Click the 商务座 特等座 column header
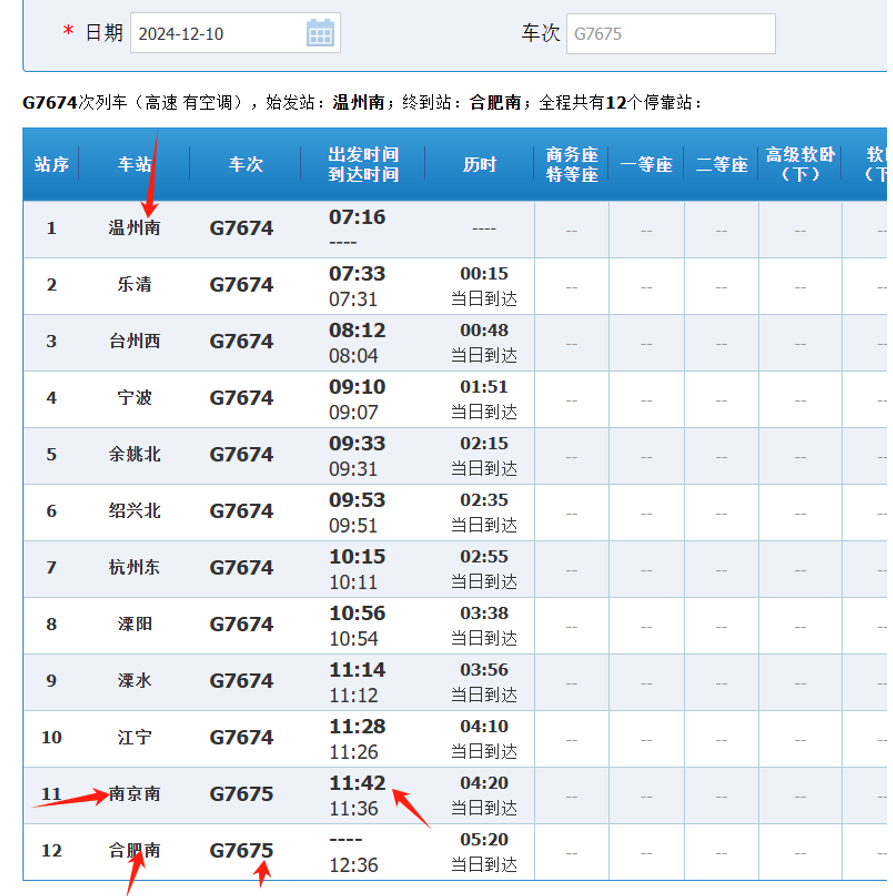This screenshot has width=893, height=896. (x=572, y=165)
